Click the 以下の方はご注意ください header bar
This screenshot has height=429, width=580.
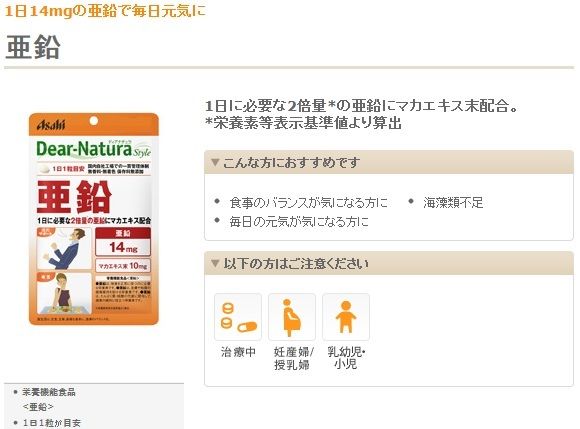tap(389, 263)
